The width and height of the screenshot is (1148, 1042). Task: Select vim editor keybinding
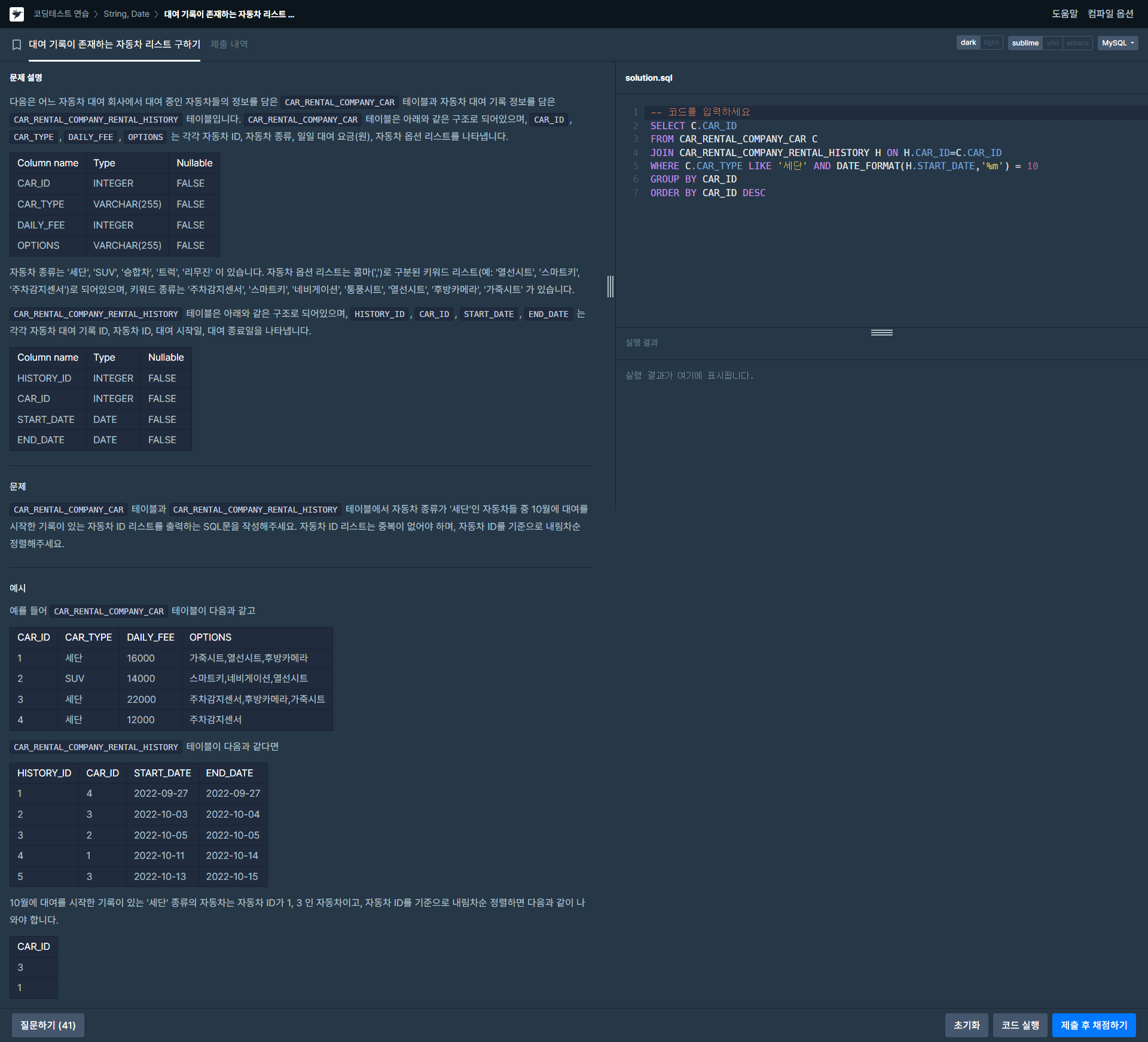coord(1052,43)
